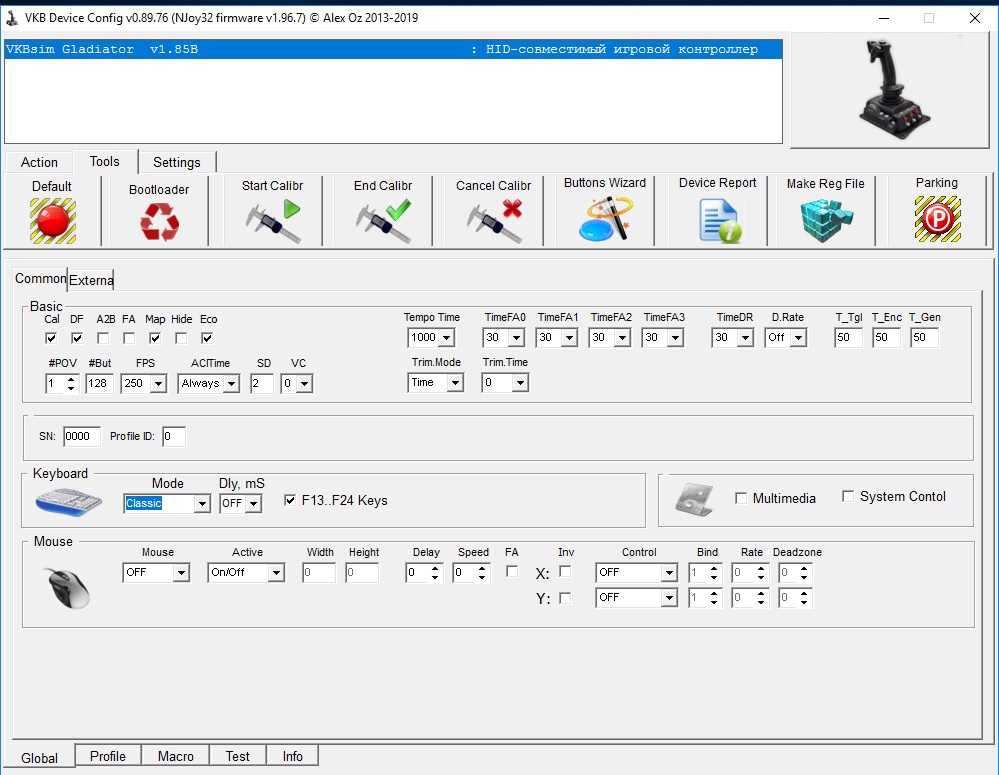The image size is (999, 775).
Task: Click the Gladiator joystick picture
Action: click(x=894, y=89)
